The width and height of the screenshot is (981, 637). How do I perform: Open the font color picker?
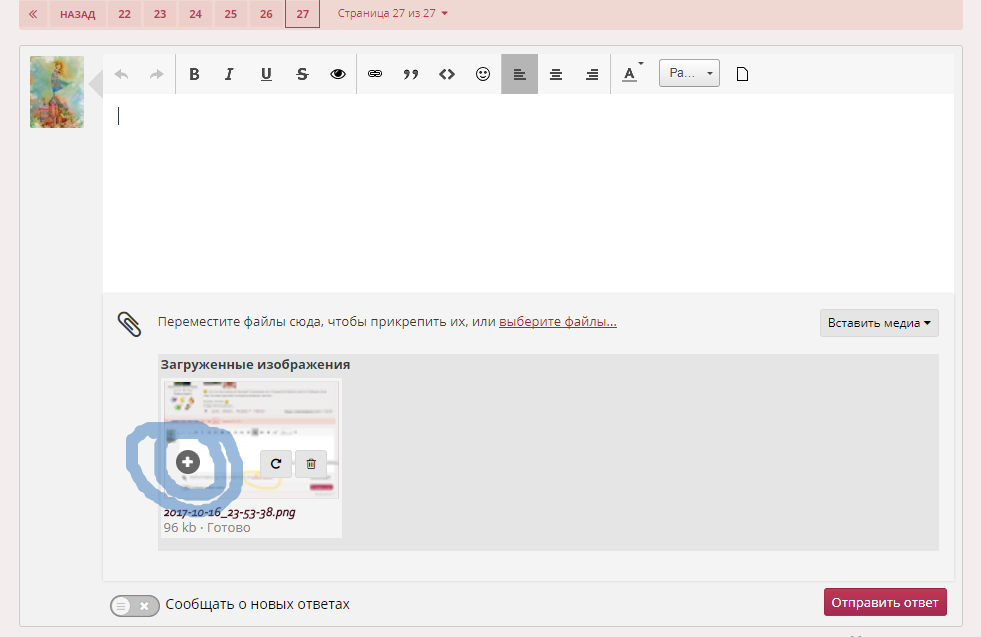(630, 74)
